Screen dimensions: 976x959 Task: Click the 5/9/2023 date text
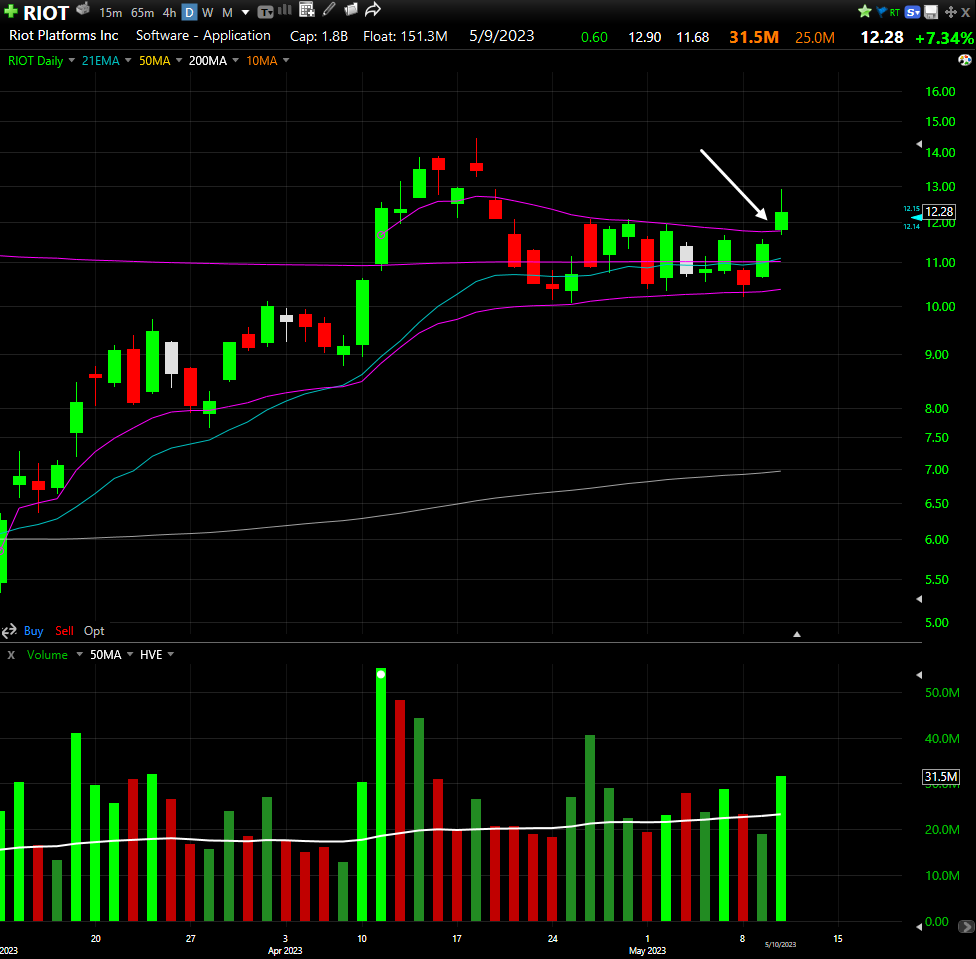coord(502,36)
